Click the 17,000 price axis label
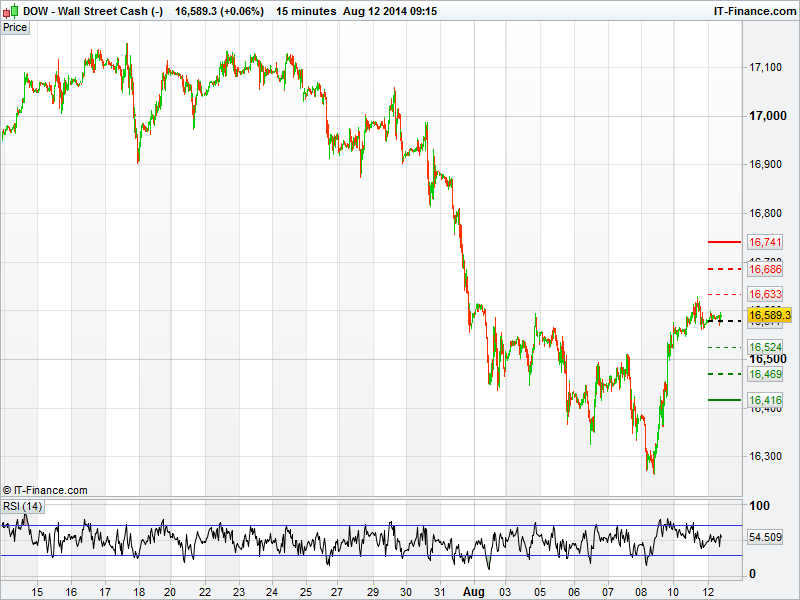800x600 pixels. pyautogui.click(x=767, y=116)
